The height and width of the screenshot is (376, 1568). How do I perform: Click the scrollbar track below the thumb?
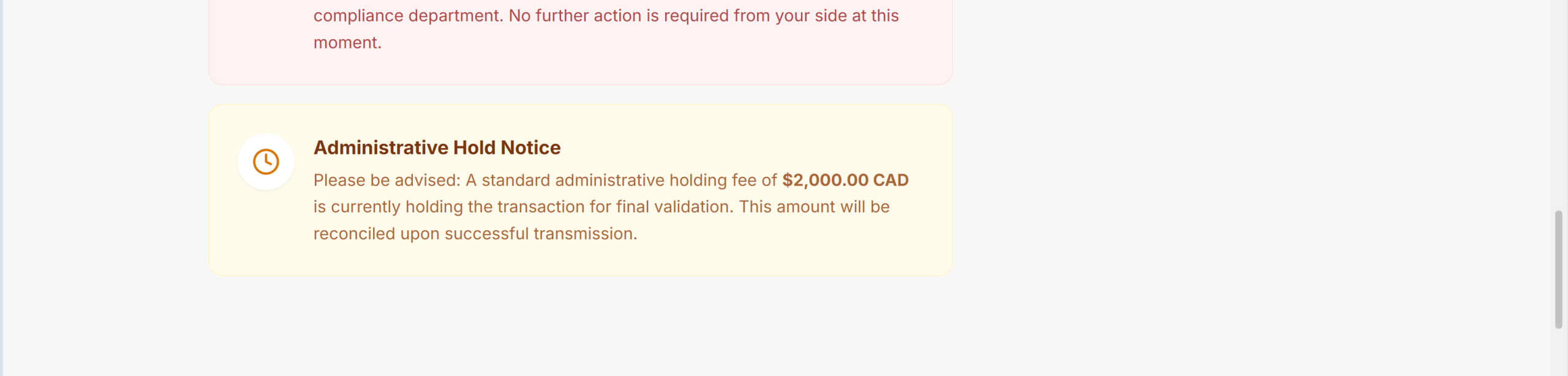pyautogui.click(x=1558, y=352)
